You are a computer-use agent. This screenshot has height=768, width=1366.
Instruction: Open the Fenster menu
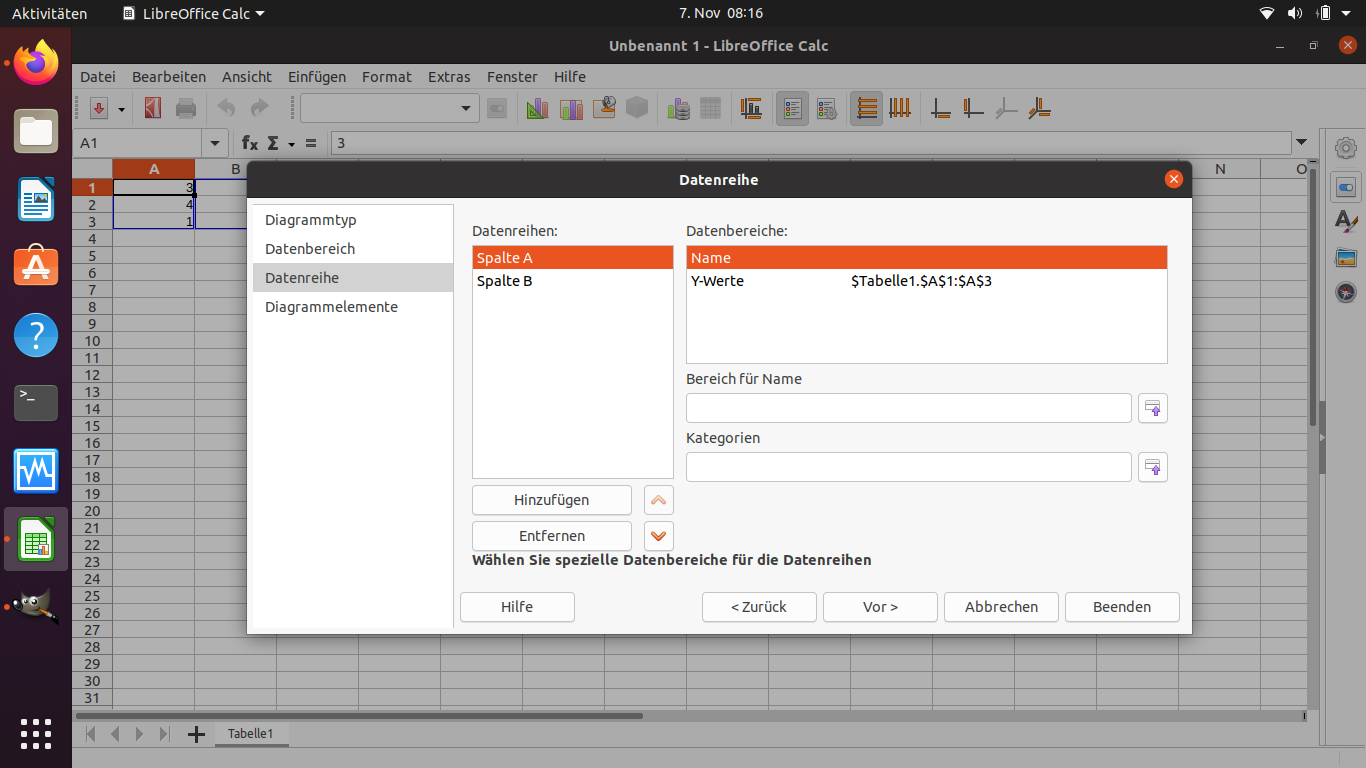click(x=512, y=77)
